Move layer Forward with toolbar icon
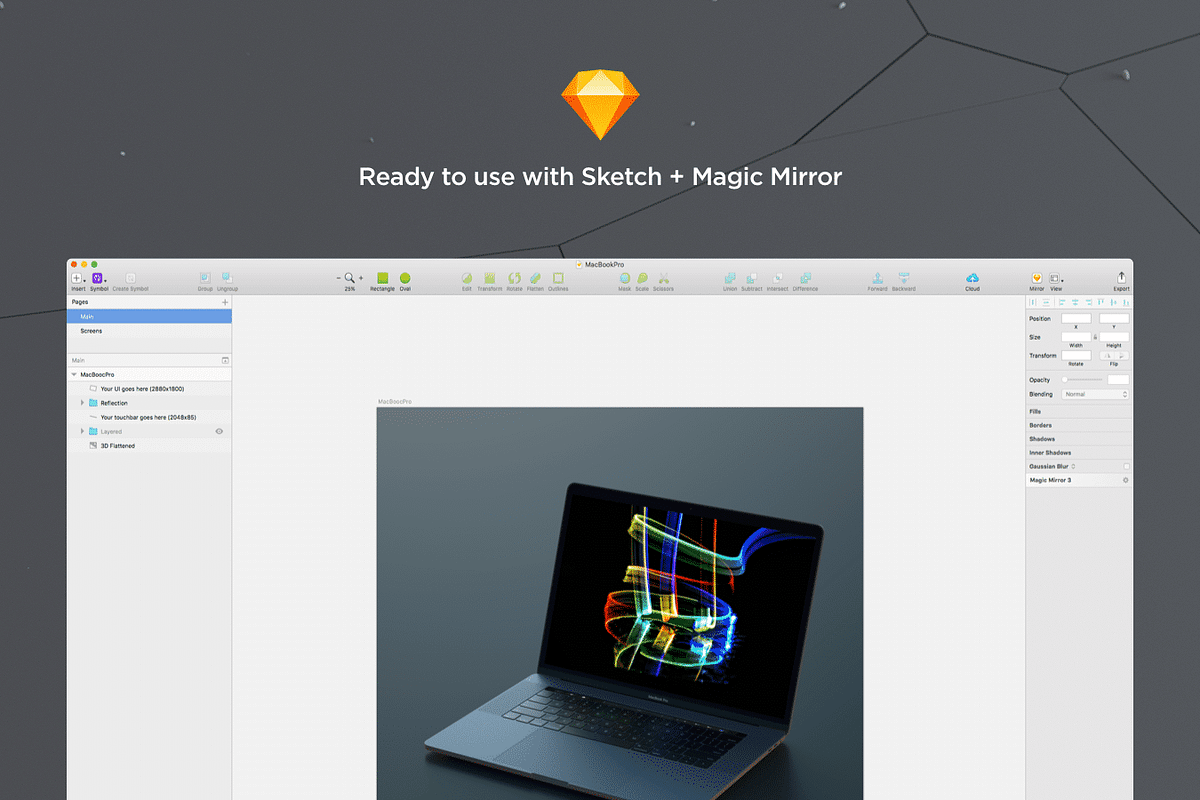This screenshot has width=1200, height=800. click(x=877, y=278)
